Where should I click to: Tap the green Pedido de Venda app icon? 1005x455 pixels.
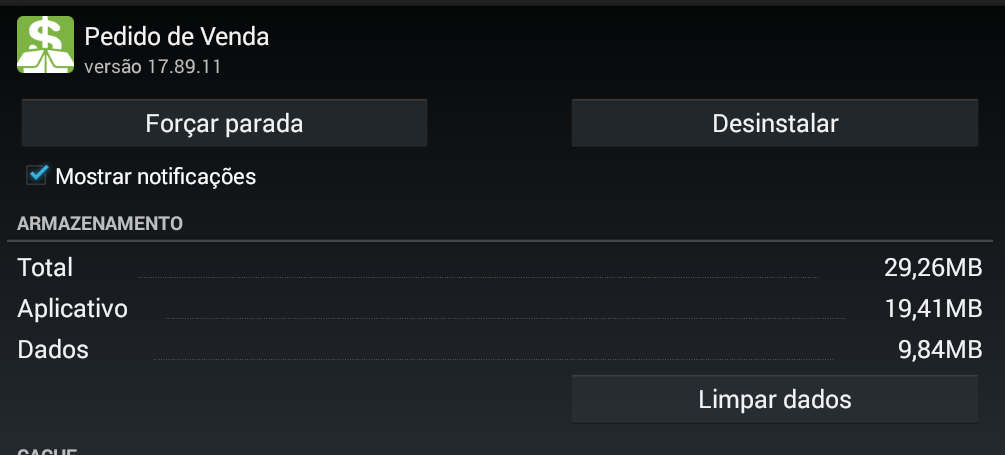pyautogui.click(x=45, y=45)
